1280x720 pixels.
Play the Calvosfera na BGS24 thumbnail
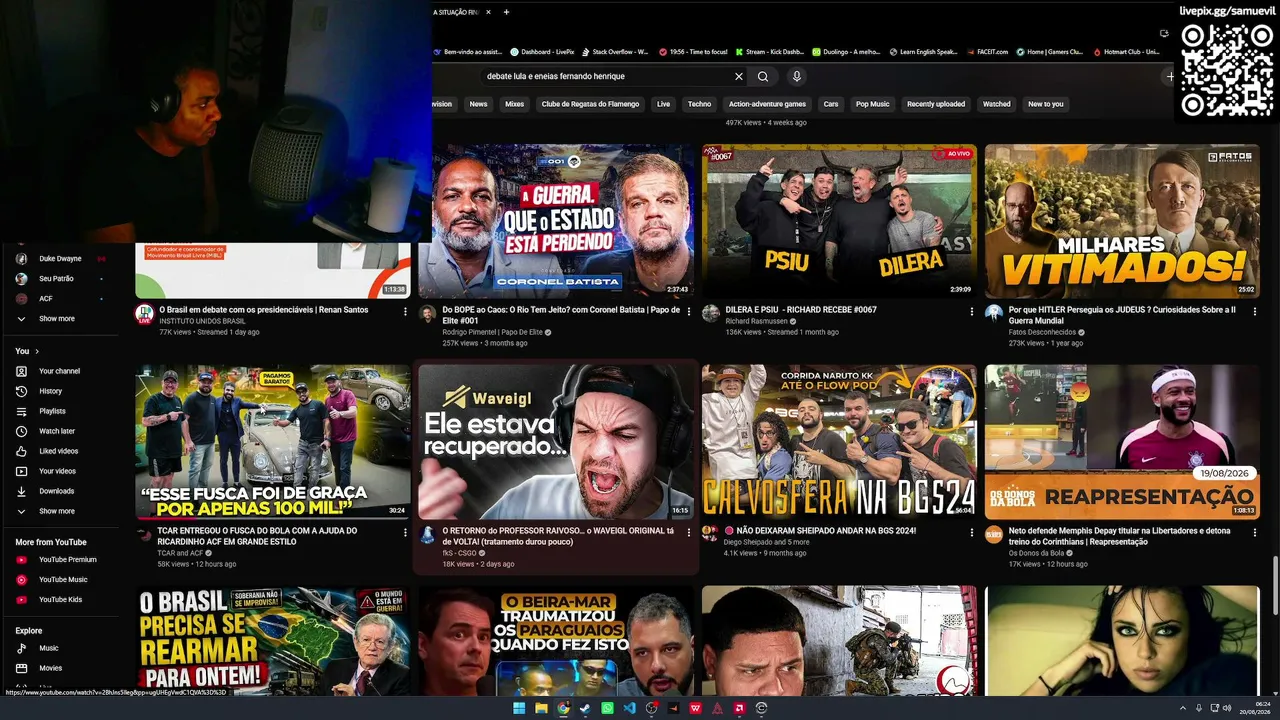(839, 442)
